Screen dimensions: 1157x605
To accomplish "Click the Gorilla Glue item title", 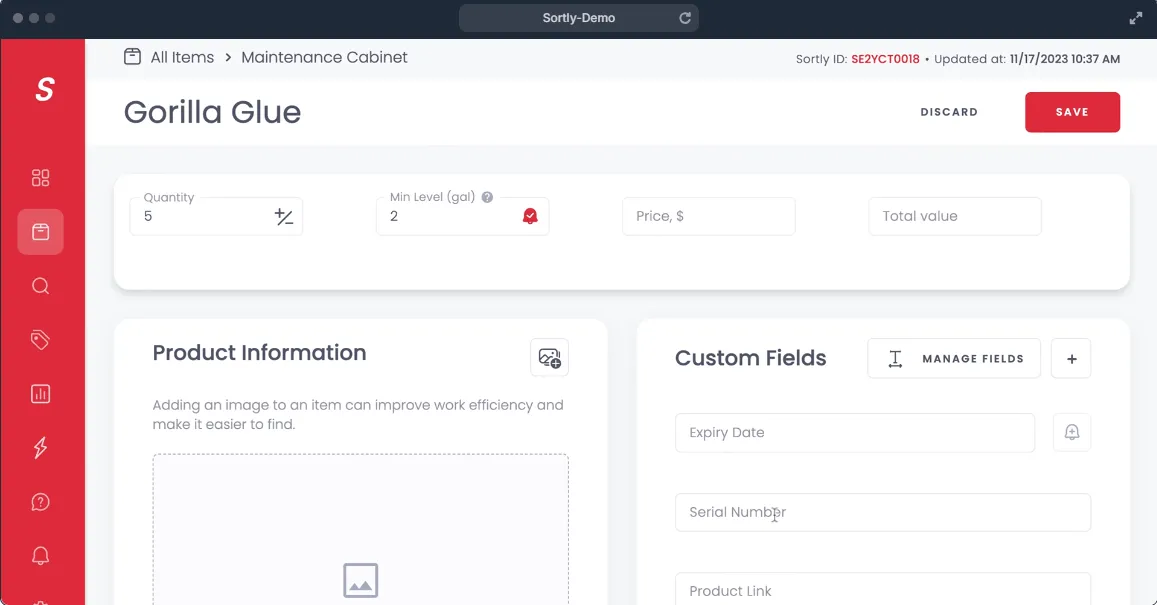I will pos(213,112).
